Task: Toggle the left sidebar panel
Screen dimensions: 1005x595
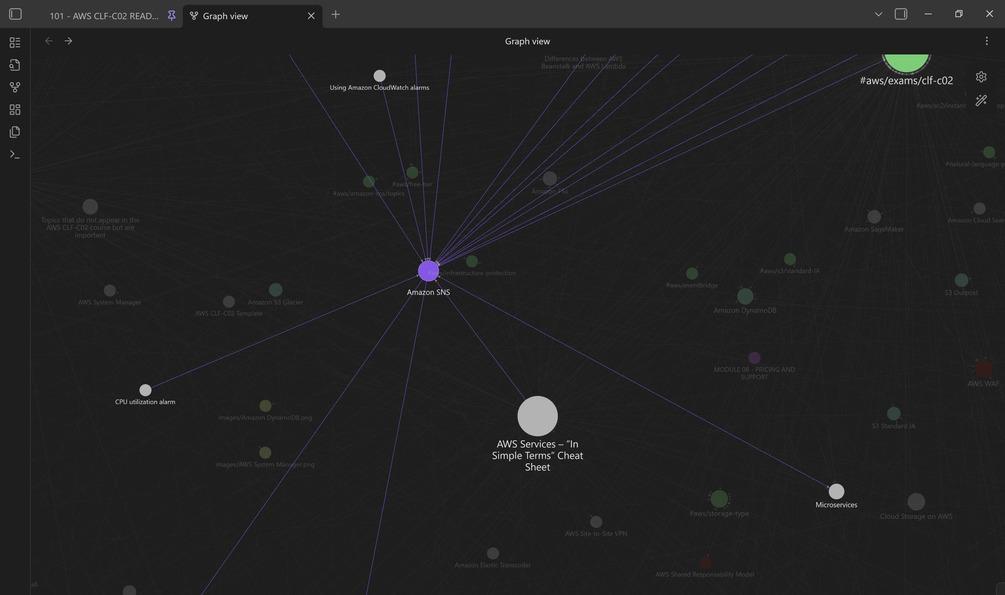Action: pos(15,14)
